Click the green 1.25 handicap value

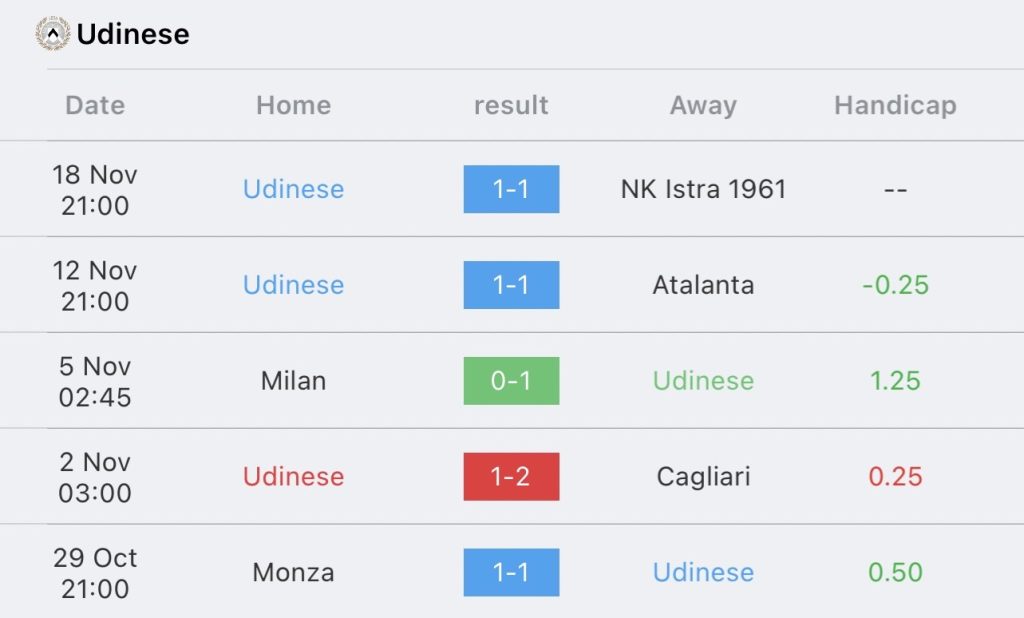895,381
